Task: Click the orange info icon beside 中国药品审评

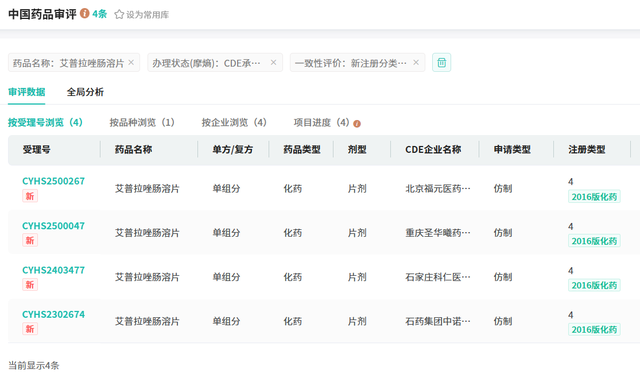Action: [84, 13]
